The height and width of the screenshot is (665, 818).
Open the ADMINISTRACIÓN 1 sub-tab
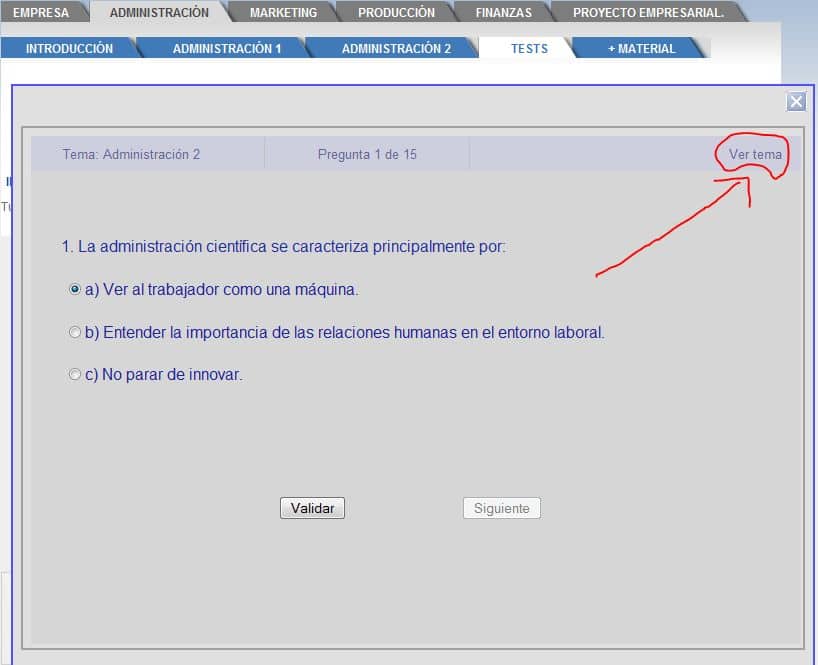pyautogui.click(x=227, y=48)
